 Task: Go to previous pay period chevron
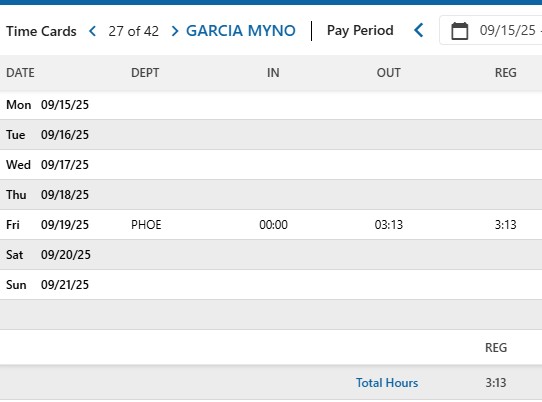(419, 30)
